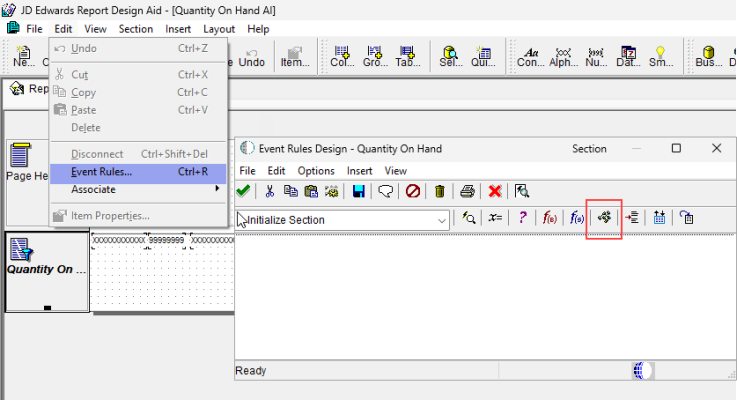737x400 pixels.
Task: Select the Page Header section icon
Action: pyautogui.click(x=20, y=155)
